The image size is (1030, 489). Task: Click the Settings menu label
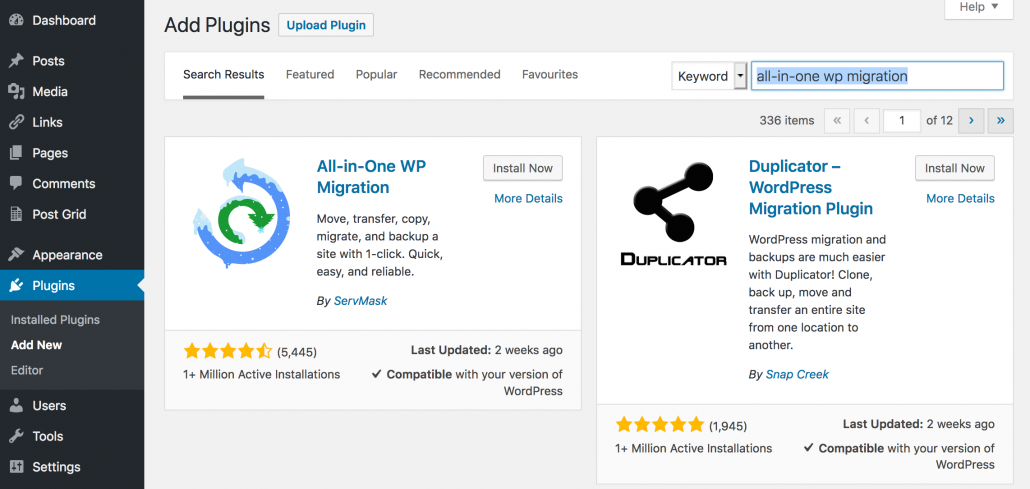tap(56, 467)
